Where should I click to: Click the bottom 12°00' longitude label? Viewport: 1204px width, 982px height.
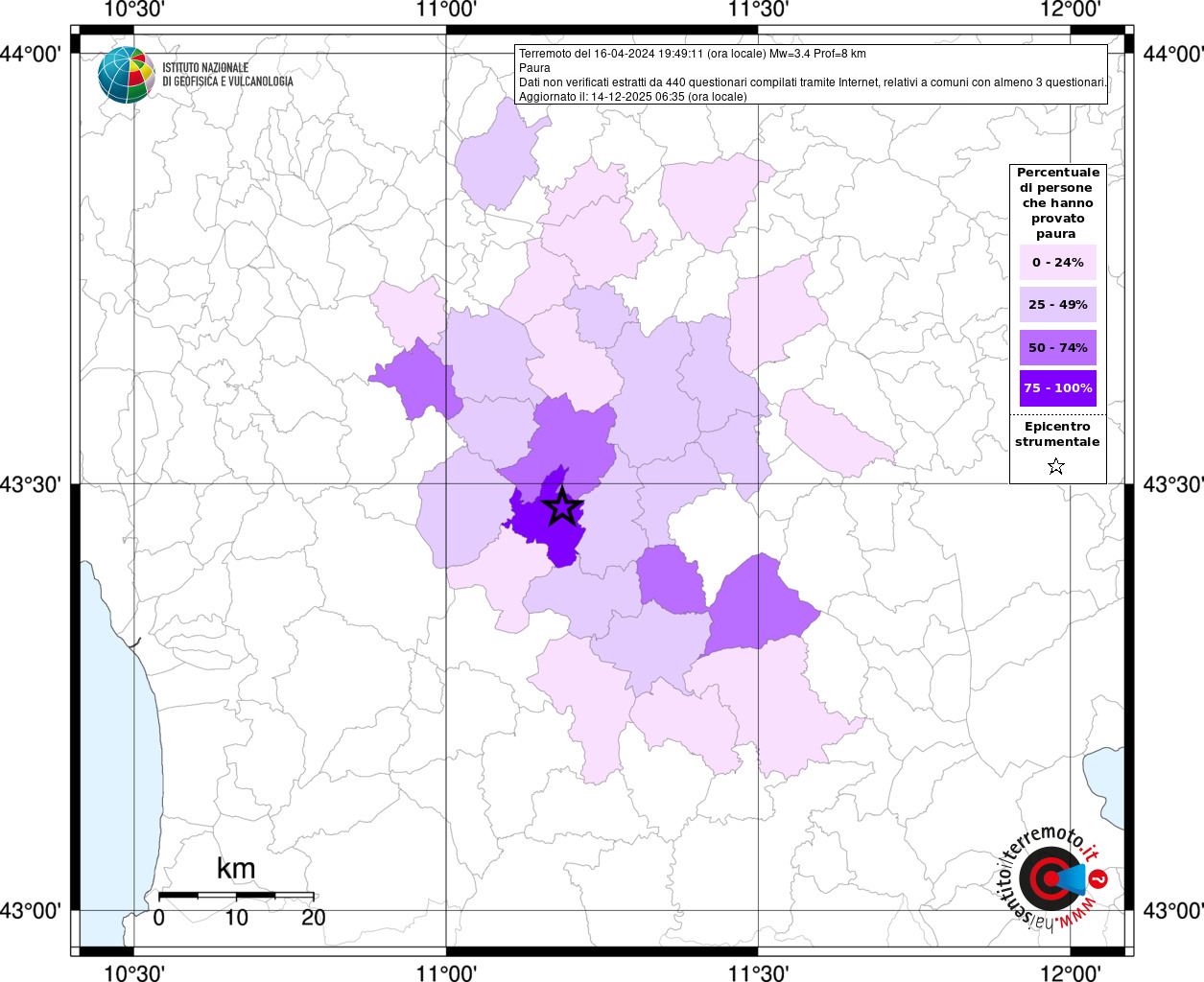[1071, 972]
